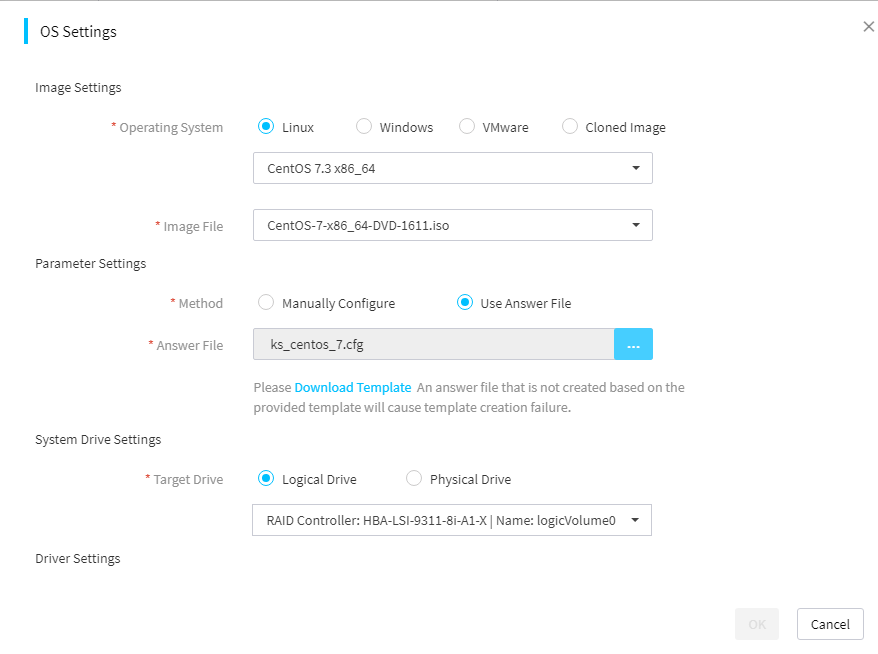878x654 pixels.
Task: Select the Manually Configure method
Action: (x=266, y=302)
